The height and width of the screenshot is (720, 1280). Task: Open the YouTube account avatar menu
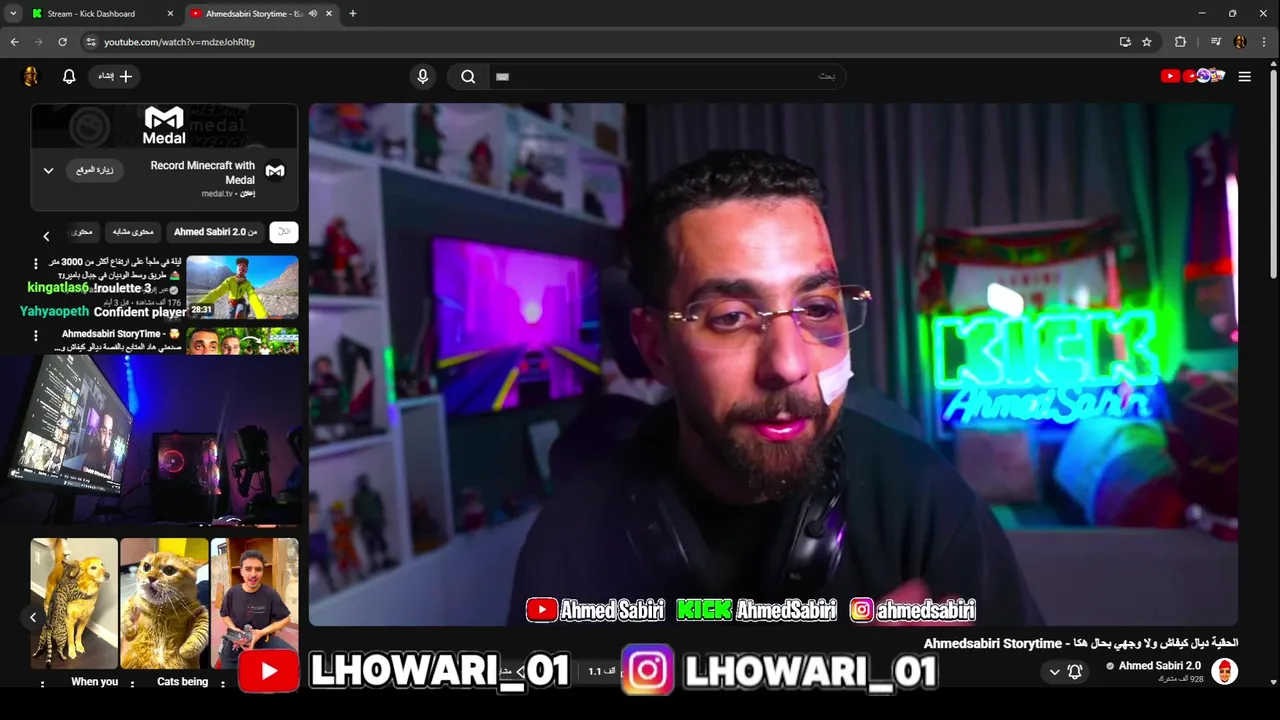point(30,76)
